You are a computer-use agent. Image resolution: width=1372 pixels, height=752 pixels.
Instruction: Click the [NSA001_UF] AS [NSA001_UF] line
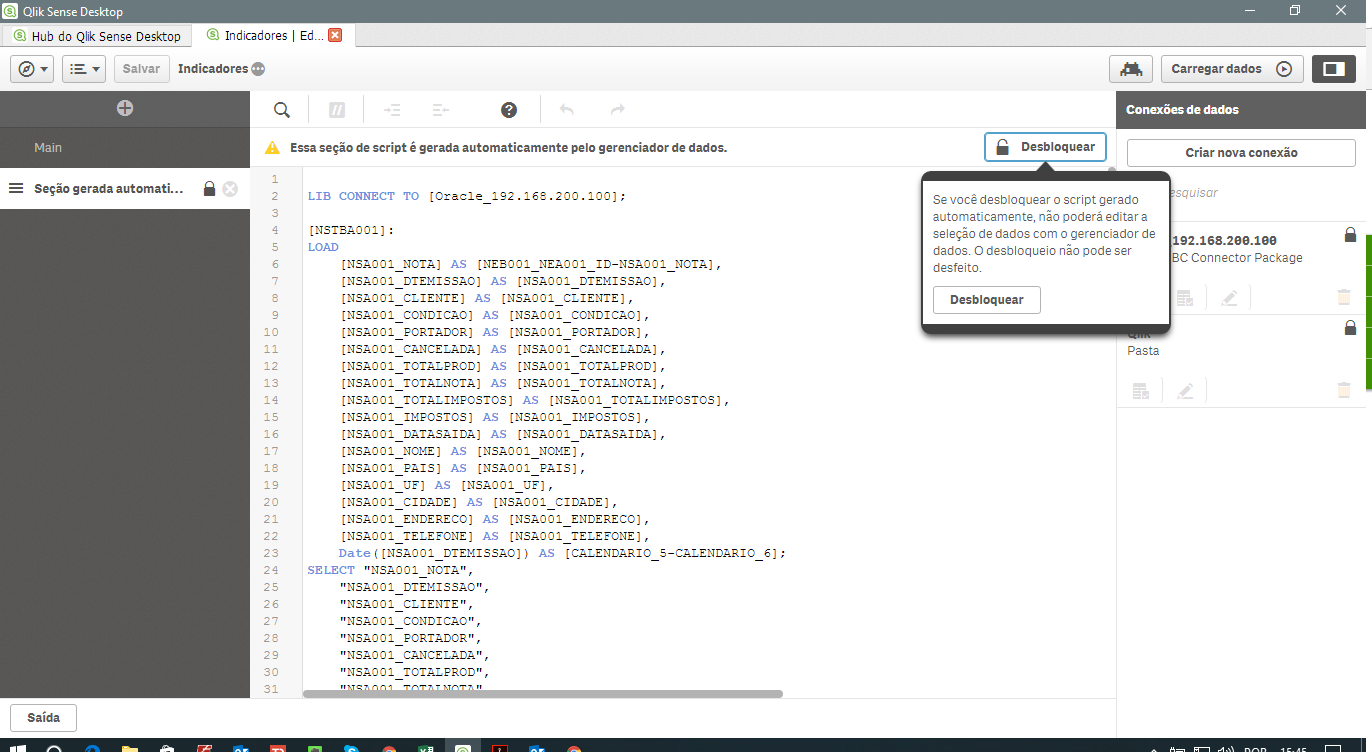(447, 485)
